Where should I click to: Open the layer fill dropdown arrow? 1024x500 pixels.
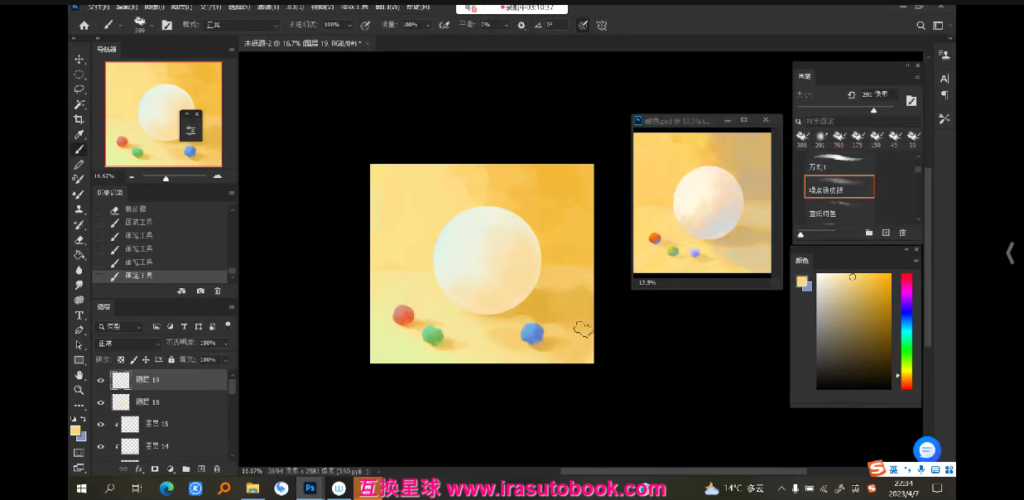(225, 360)
